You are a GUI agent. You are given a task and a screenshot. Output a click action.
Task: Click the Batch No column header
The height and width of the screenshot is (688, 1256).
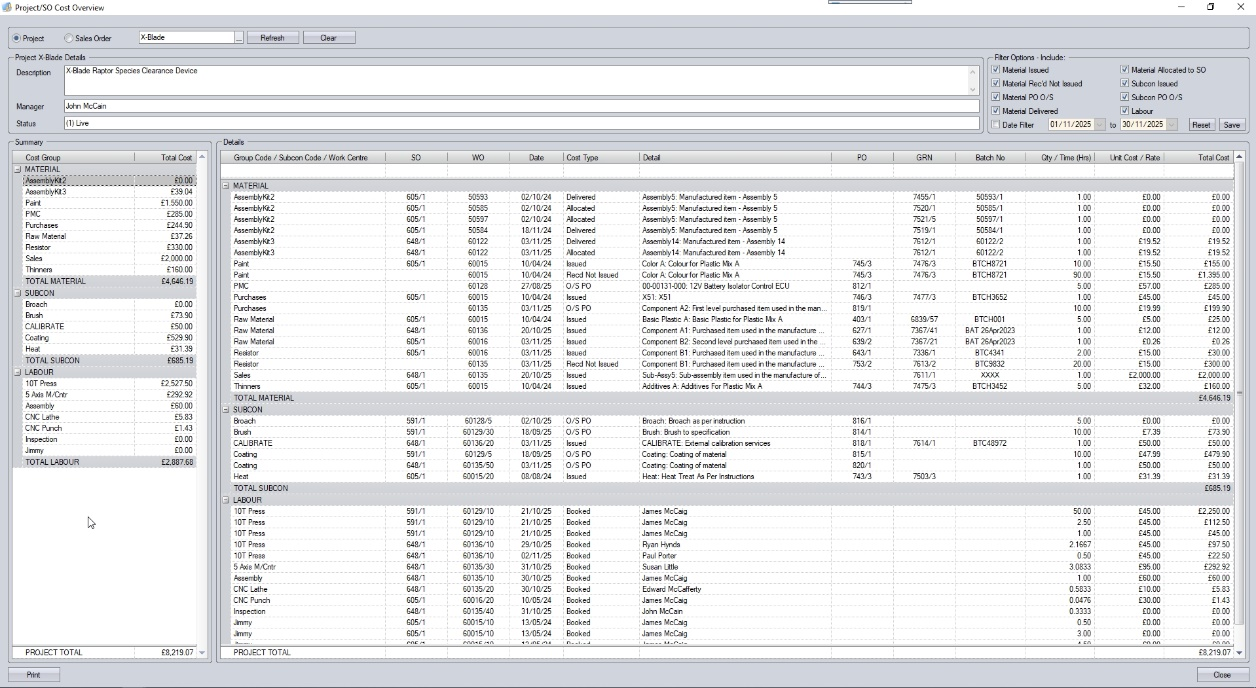[x=990, y=158]
